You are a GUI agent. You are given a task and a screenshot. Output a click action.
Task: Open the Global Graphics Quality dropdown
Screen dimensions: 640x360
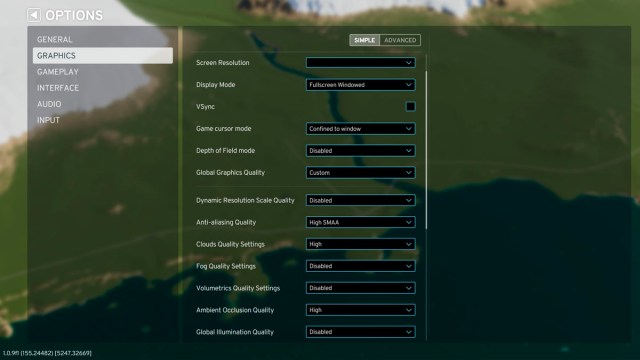tap(361, 173)
